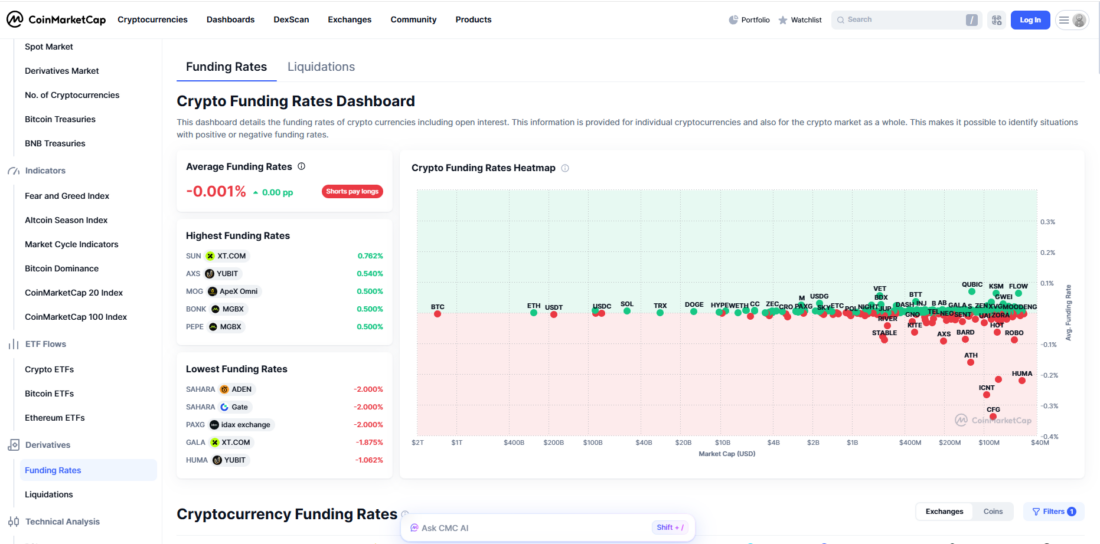Viewport: 1100px width, 544px height.
Task: Click the Technical Analysis candlestick icon
Action: tap(13, 522)
